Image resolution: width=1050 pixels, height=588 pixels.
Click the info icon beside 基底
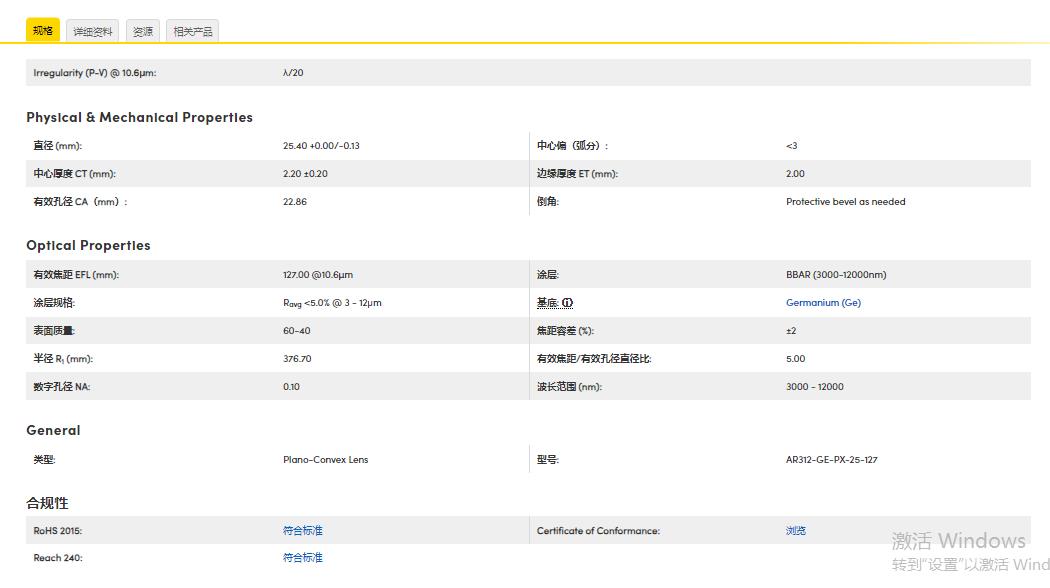pos(567,303)
